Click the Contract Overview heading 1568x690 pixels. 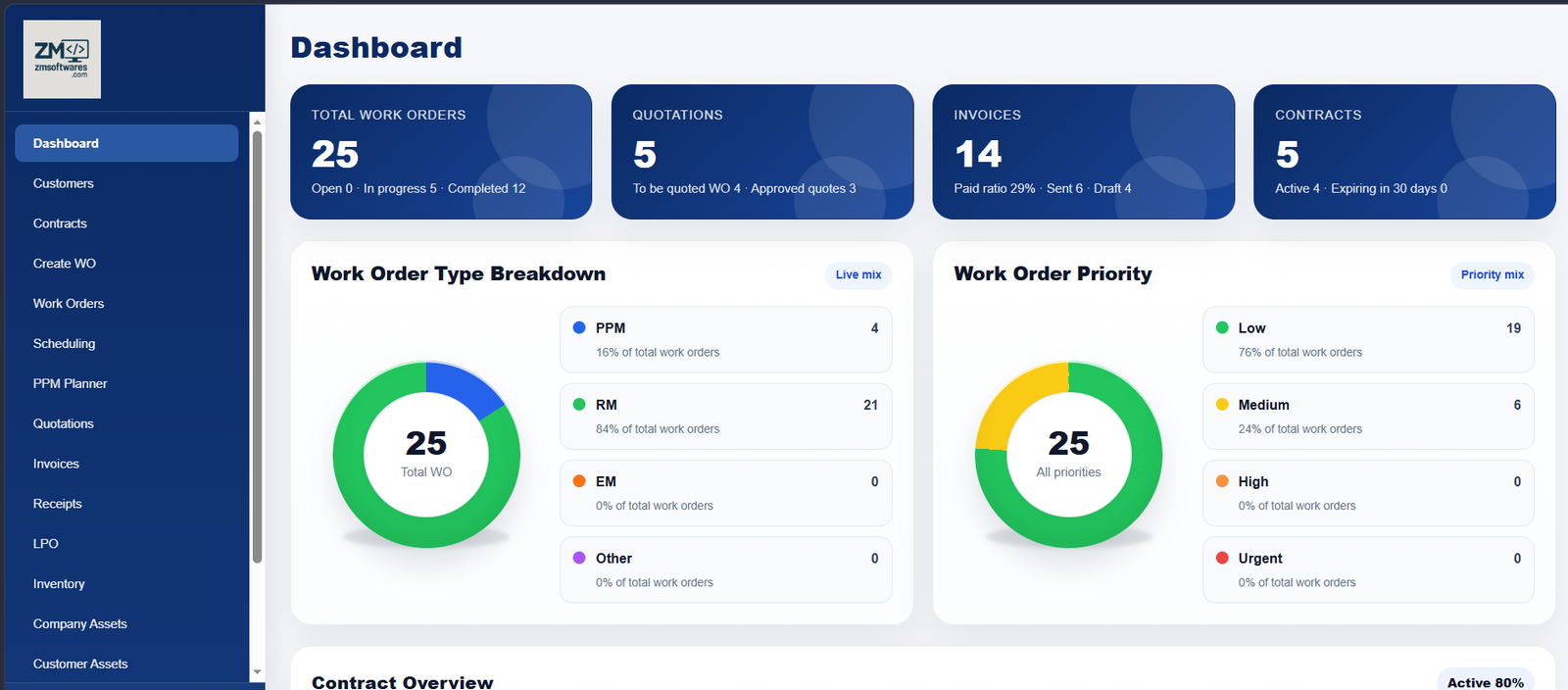pyautogui.click(x=403, y=682)
